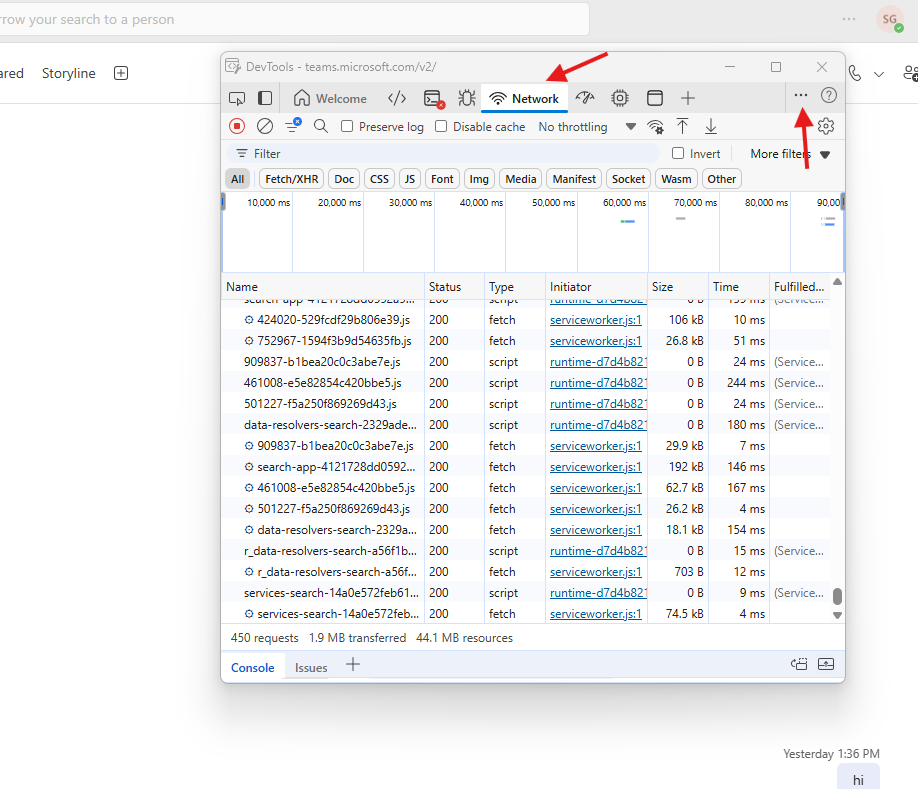Screen dimensions: 918x789
Task: Open the Customize and control DevTools menu
Action: [x=801, y=96]
